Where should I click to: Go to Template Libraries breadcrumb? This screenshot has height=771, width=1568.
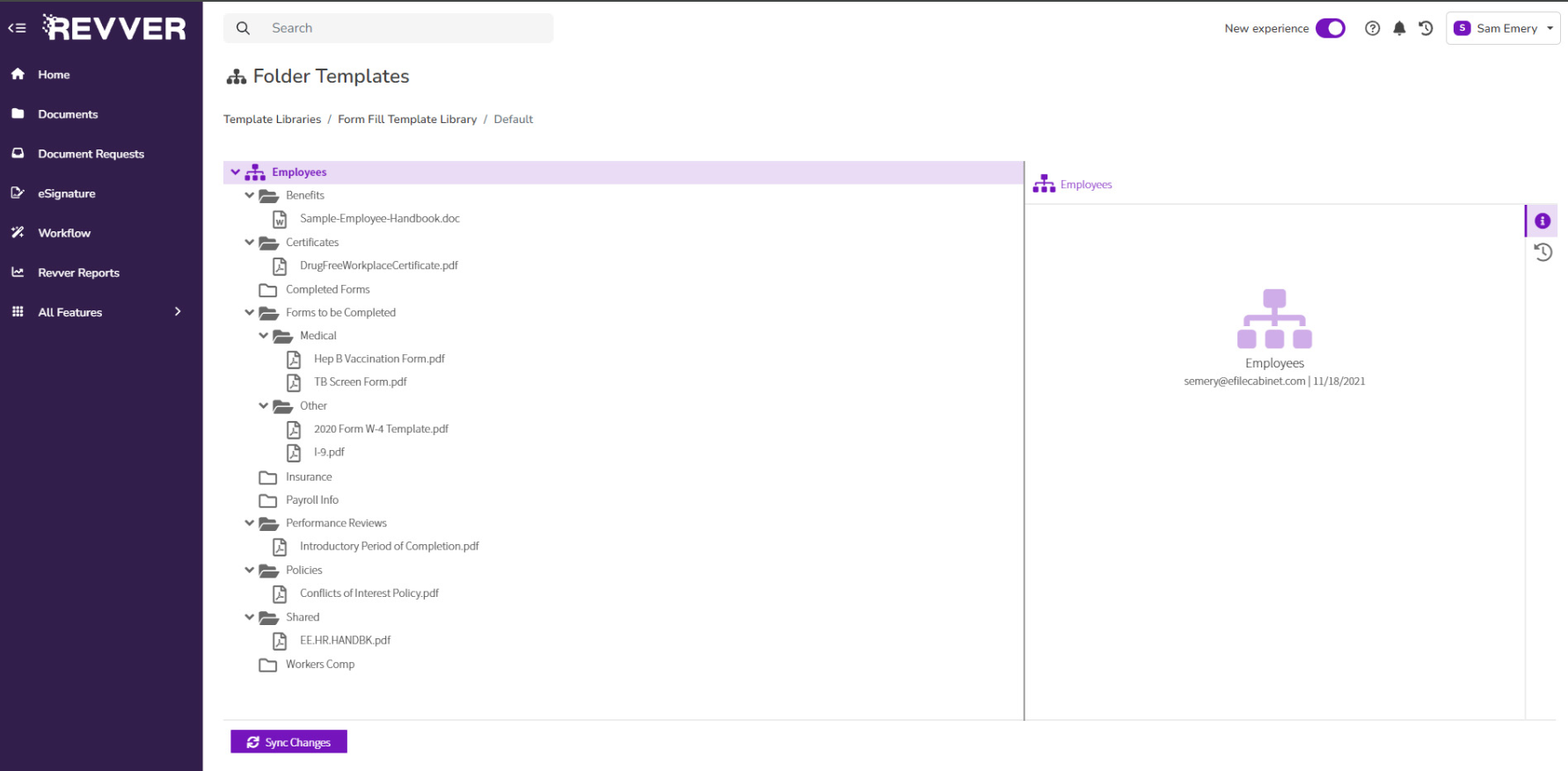(x=272, y=120)
